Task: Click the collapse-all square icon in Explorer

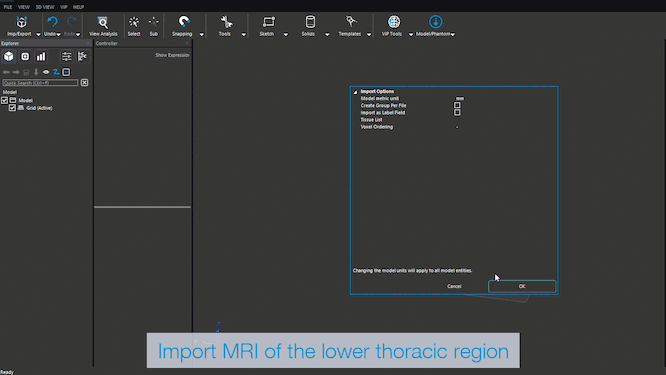Action: (66, 72)
